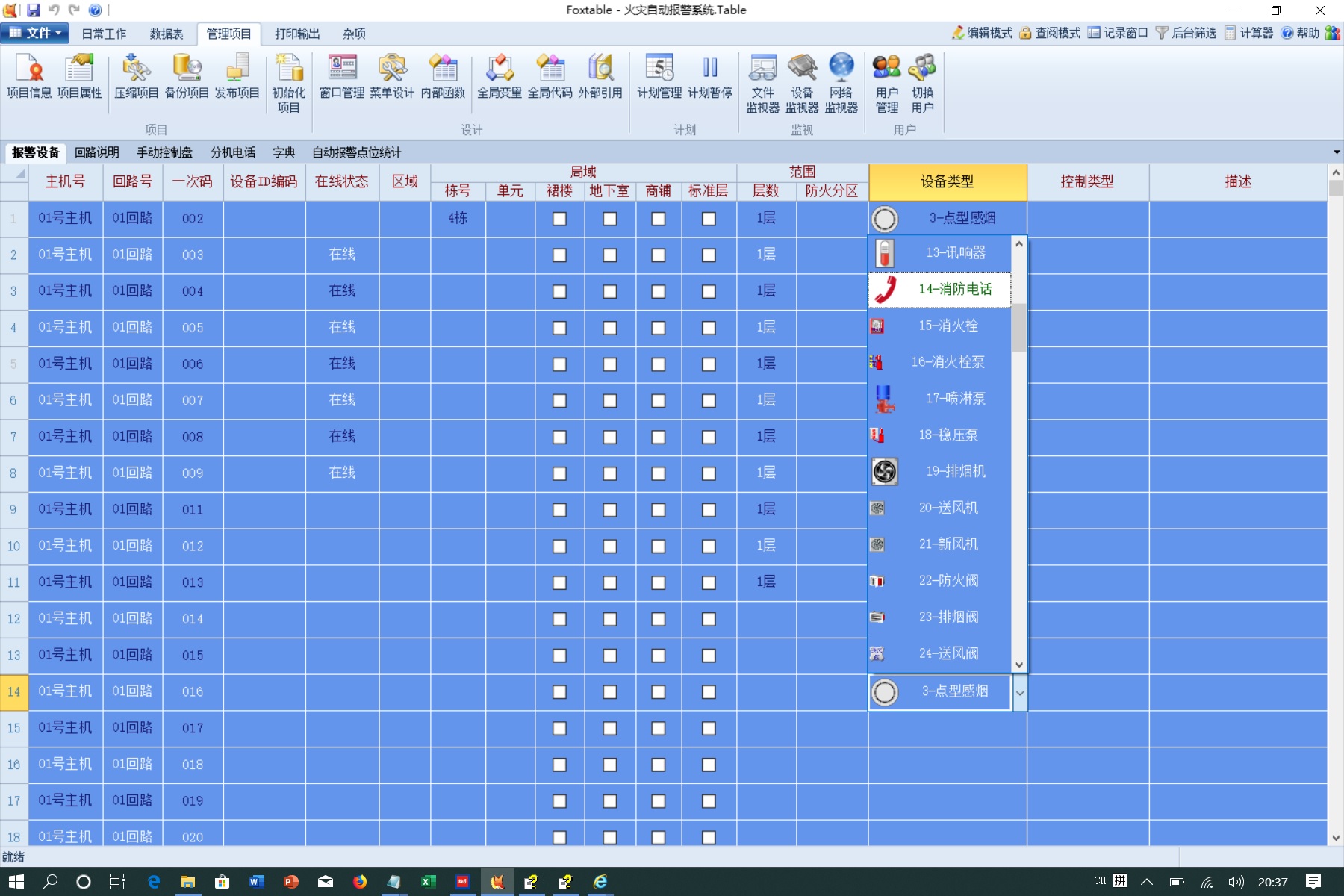Switch to the 数据表 ribbon tab

tap(166, 34)
